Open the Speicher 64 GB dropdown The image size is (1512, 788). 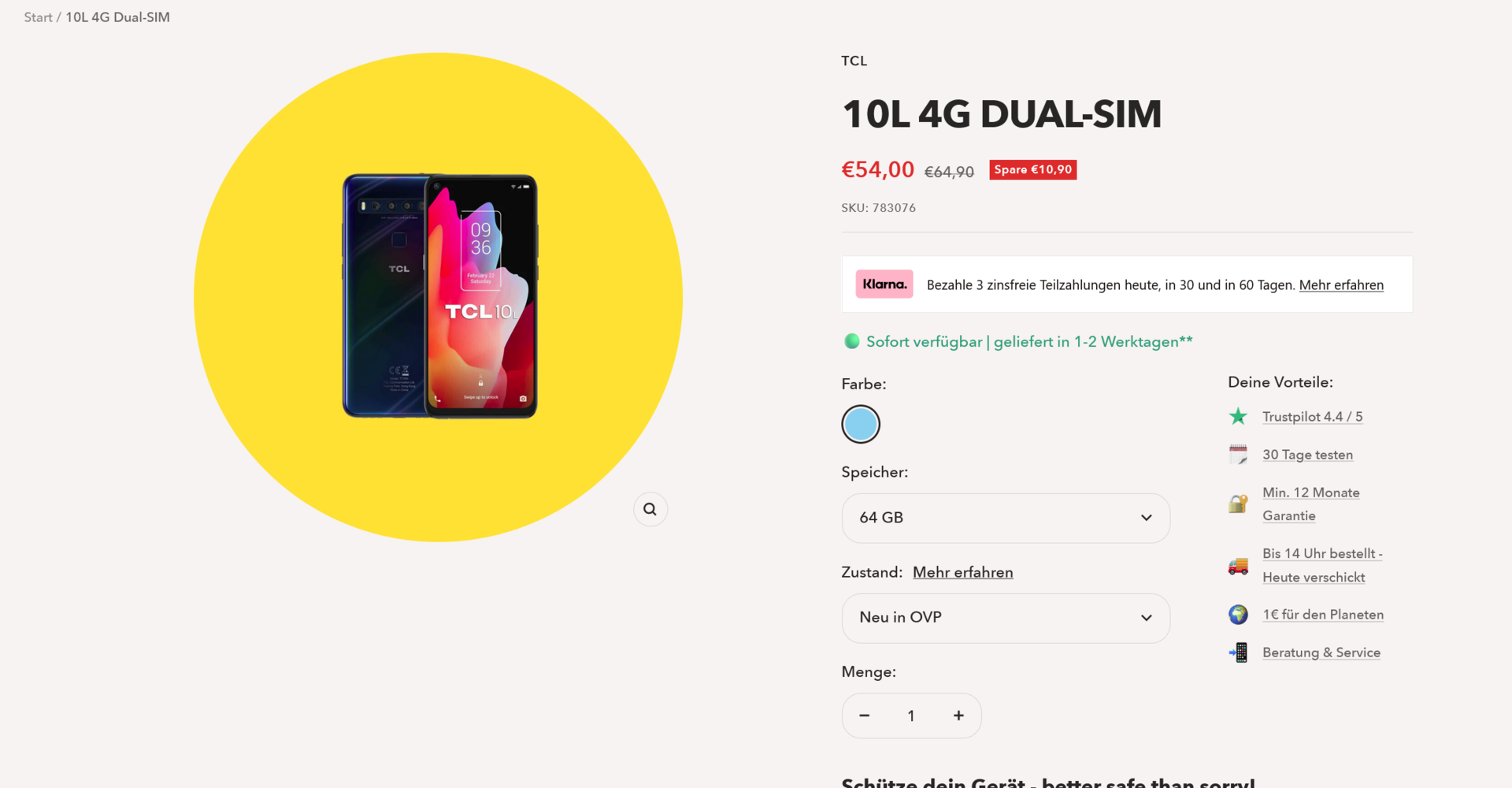pyautogui.click(x=1006, y=518)
